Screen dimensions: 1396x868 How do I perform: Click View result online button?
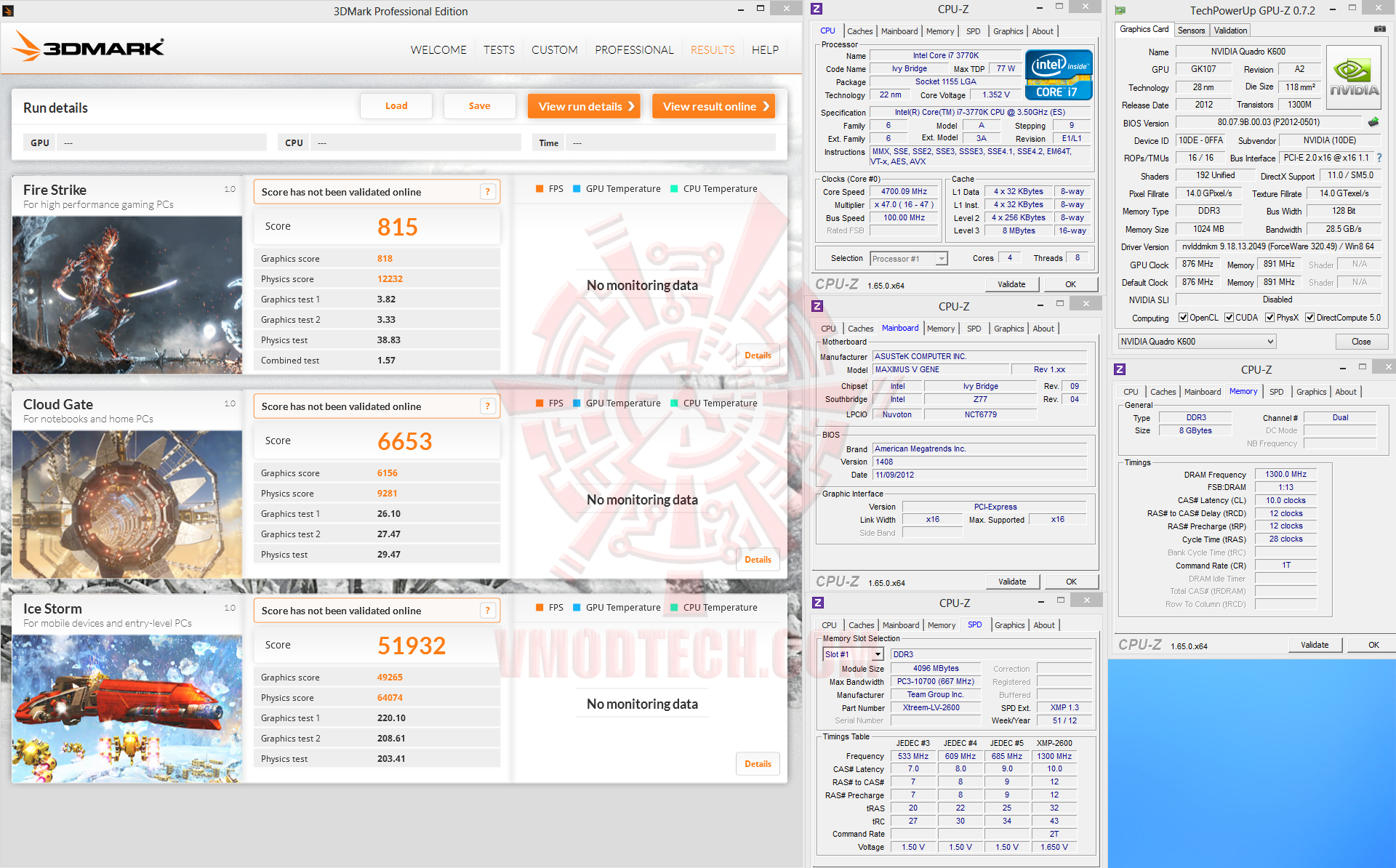(x=713, y=106)
